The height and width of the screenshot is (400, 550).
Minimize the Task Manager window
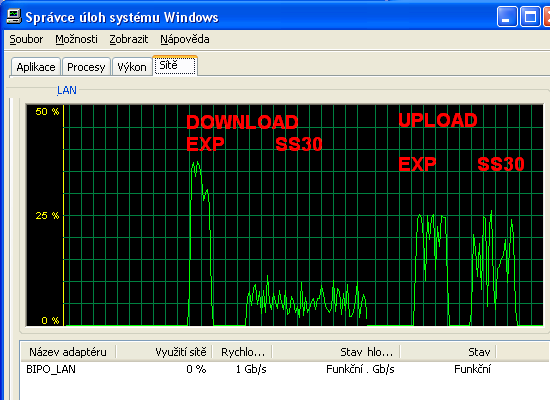pos(507,16)
